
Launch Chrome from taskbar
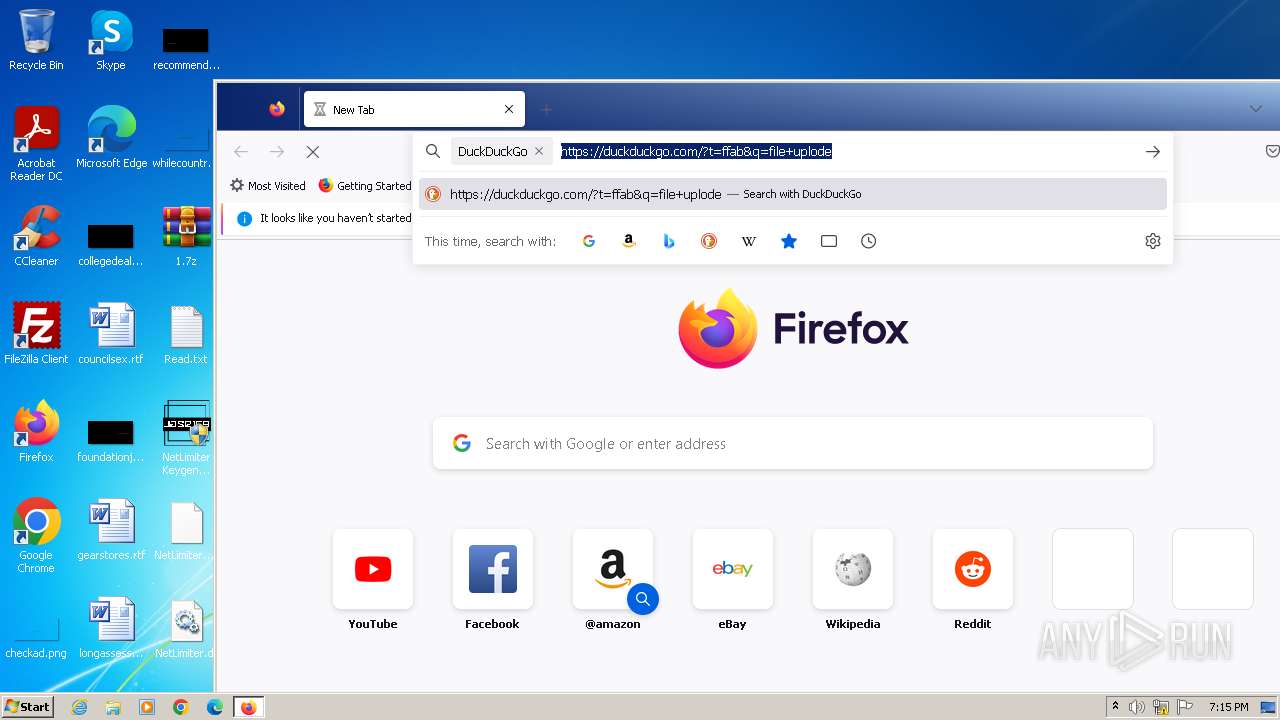click(181, 707)
